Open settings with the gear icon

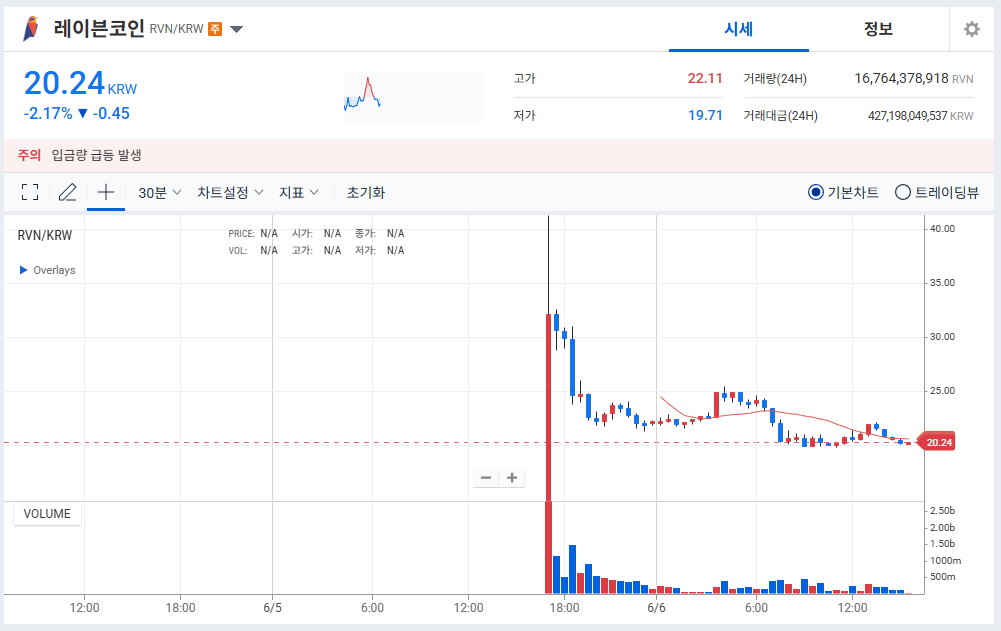pos(971,29)
